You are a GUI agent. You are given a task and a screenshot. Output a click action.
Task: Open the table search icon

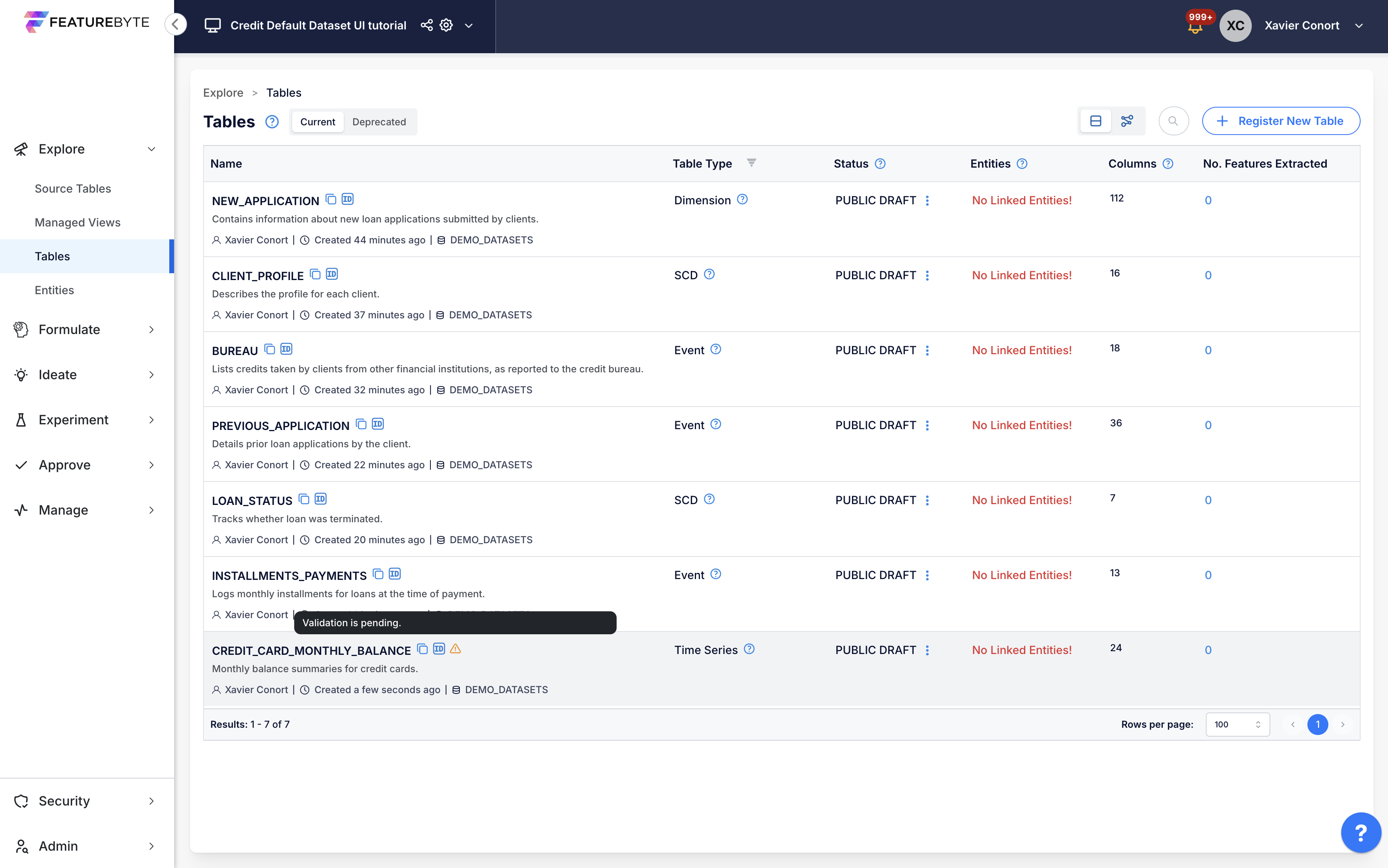coord(1173,121)
